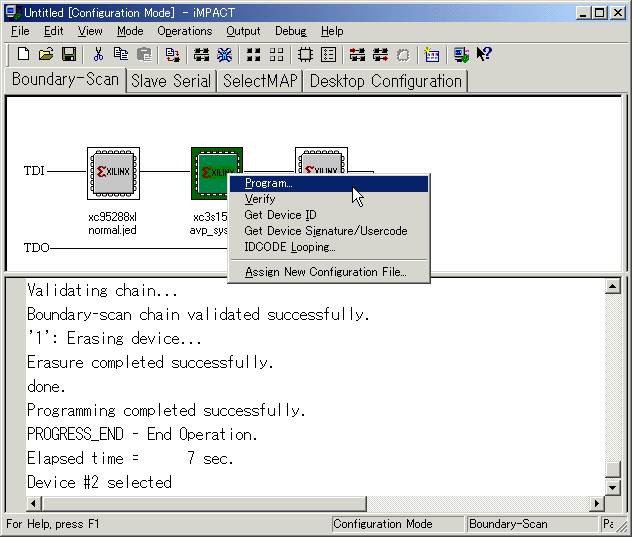Image resolution: width=632 pixels, height=537 pixels.
Task: Click the grid icon with yellow star
Action: coord(432,54)
